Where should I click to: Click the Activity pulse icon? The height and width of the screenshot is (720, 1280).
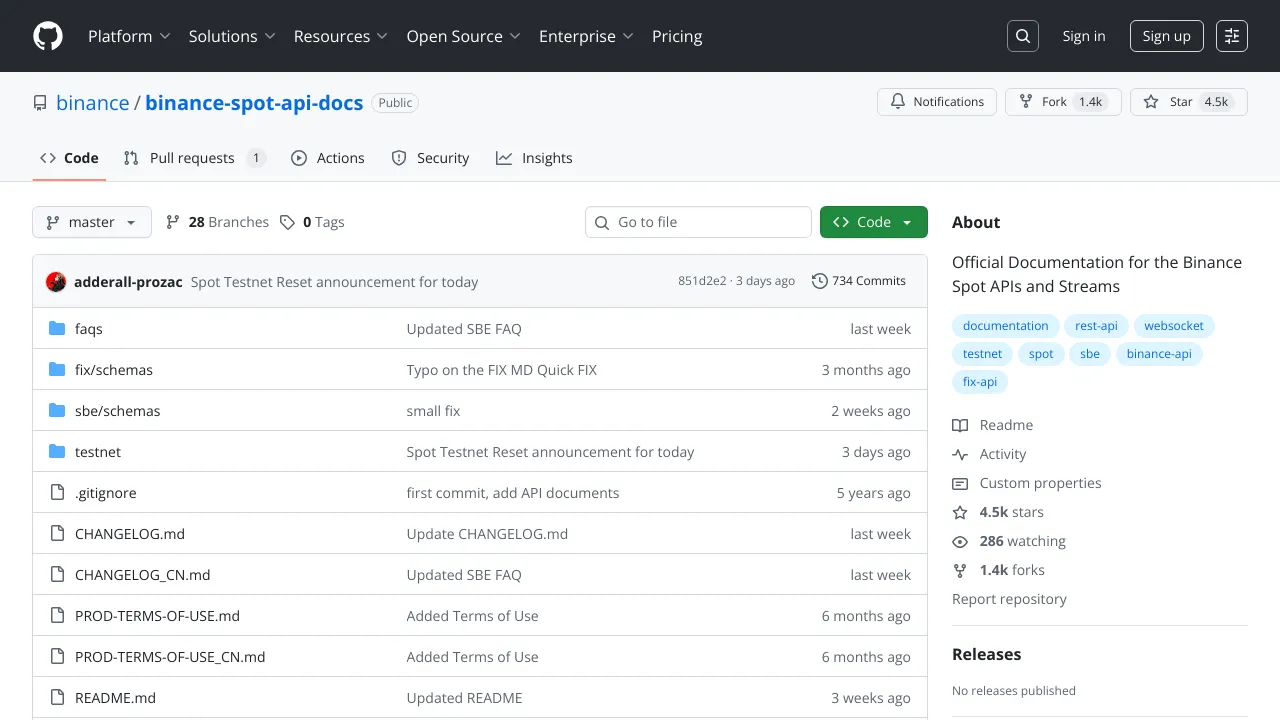(960, 454)
